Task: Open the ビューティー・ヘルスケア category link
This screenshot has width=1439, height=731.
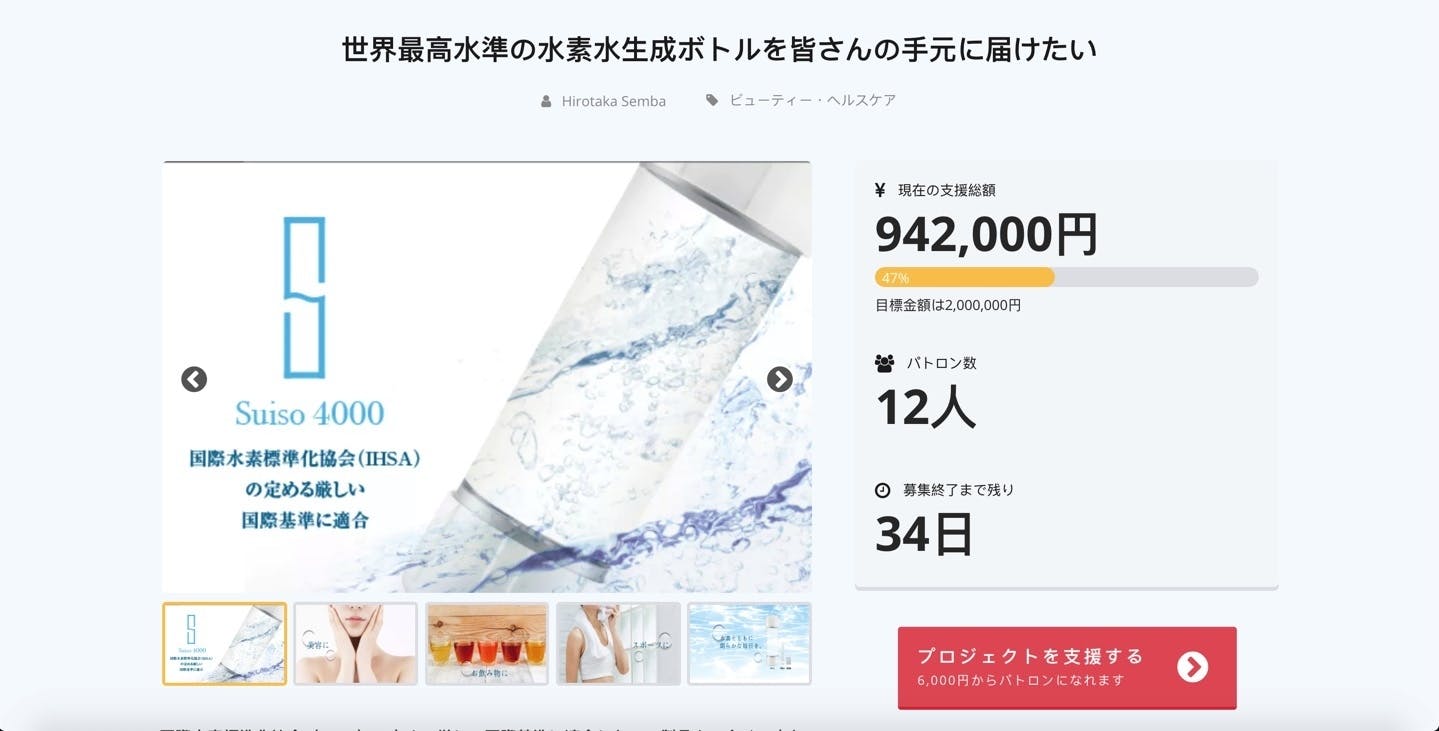Action: click(813, 100)
